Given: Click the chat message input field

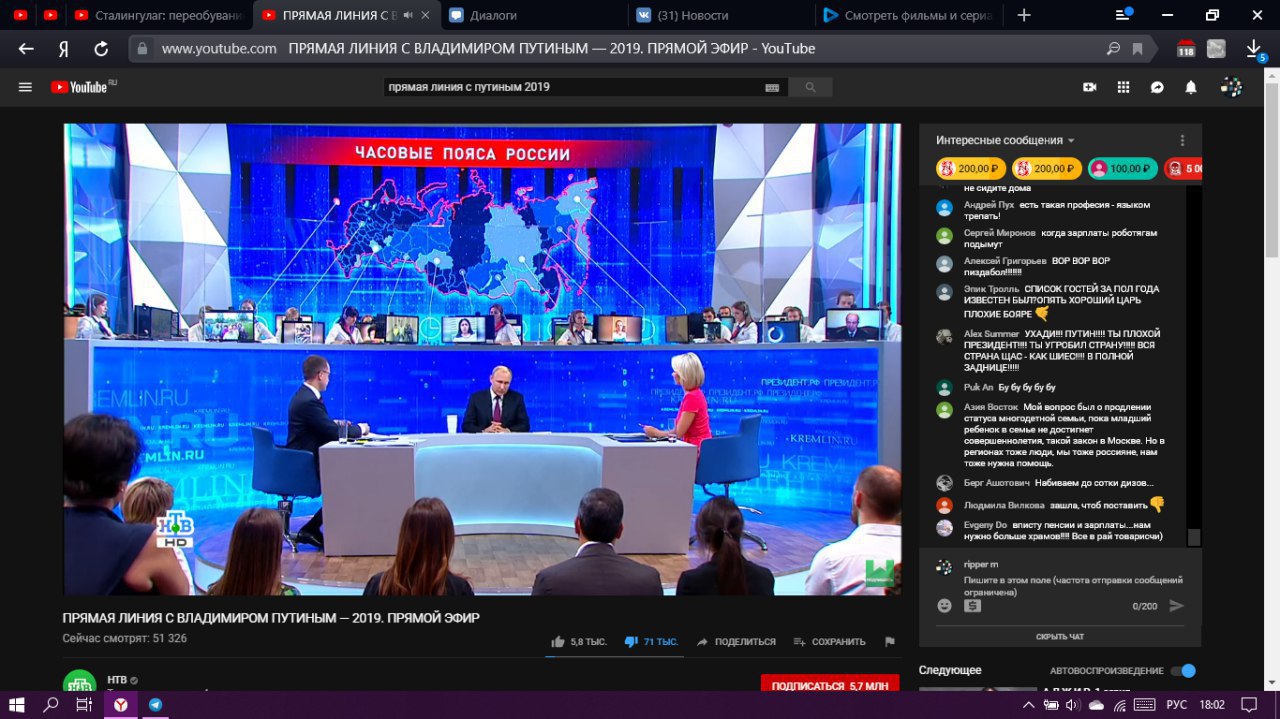Looking at the screenshot, I should coord(1074,586).
